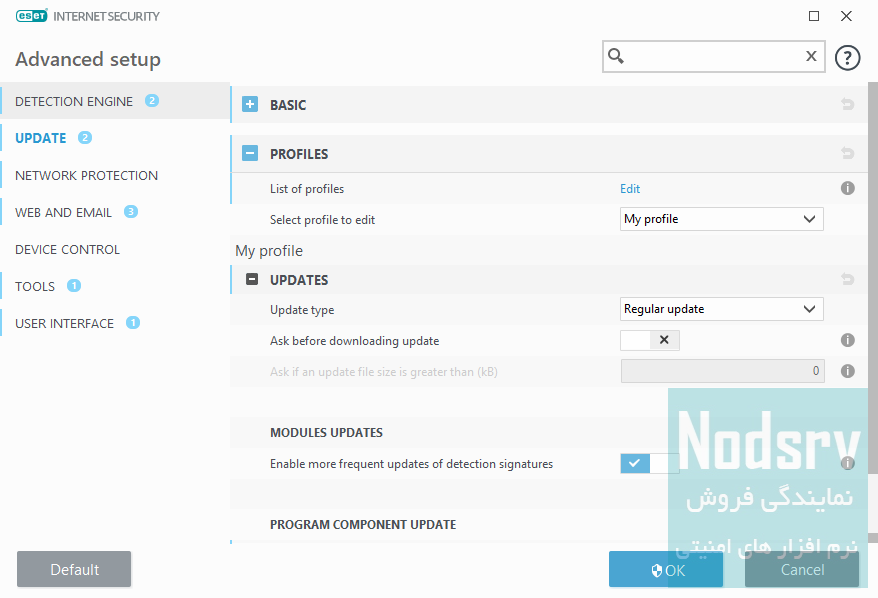Image resolution: width=878 pixels, height=598 pixels.
Task: Open the Select profile to edit dropdown
Action: coord(721,219)
